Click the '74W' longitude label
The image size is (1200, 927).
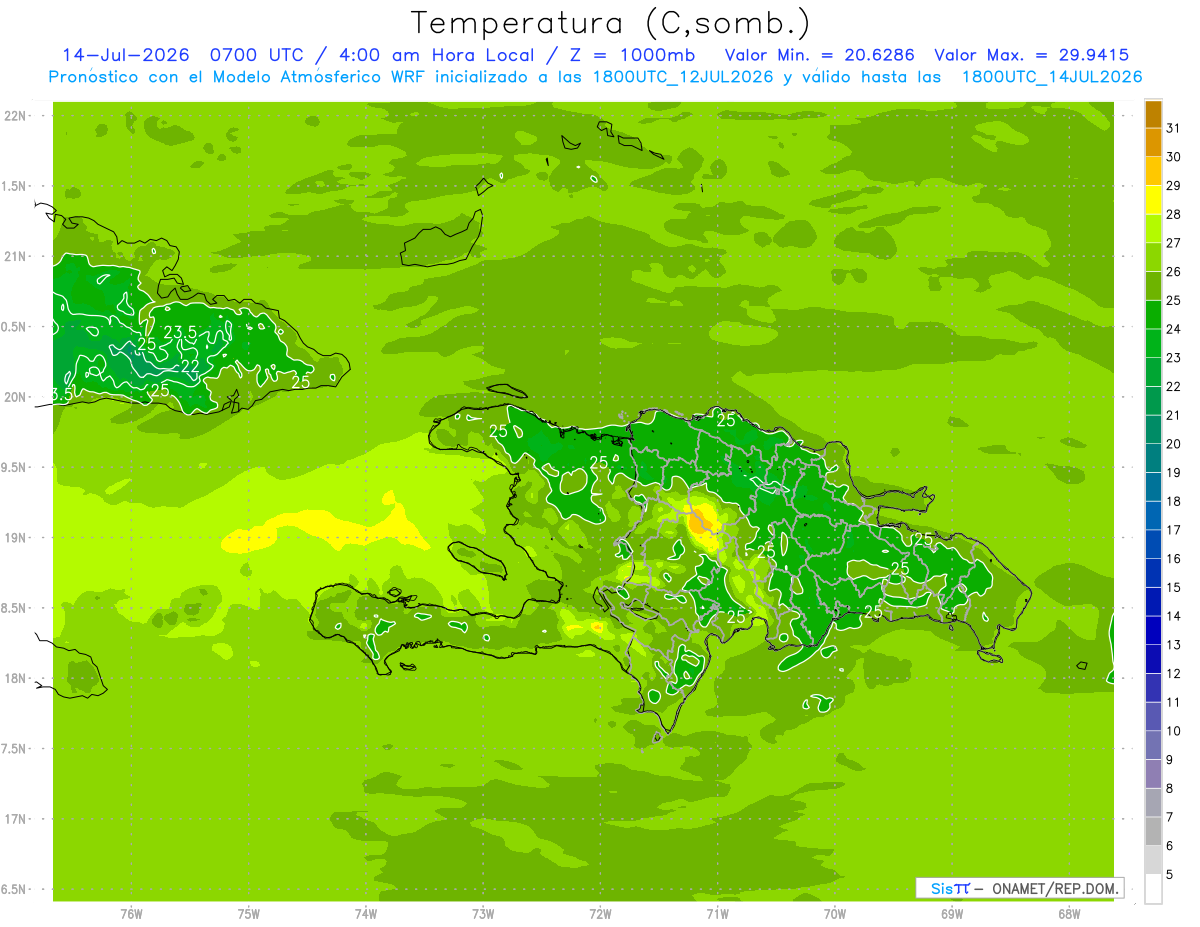tap(366, 914)
